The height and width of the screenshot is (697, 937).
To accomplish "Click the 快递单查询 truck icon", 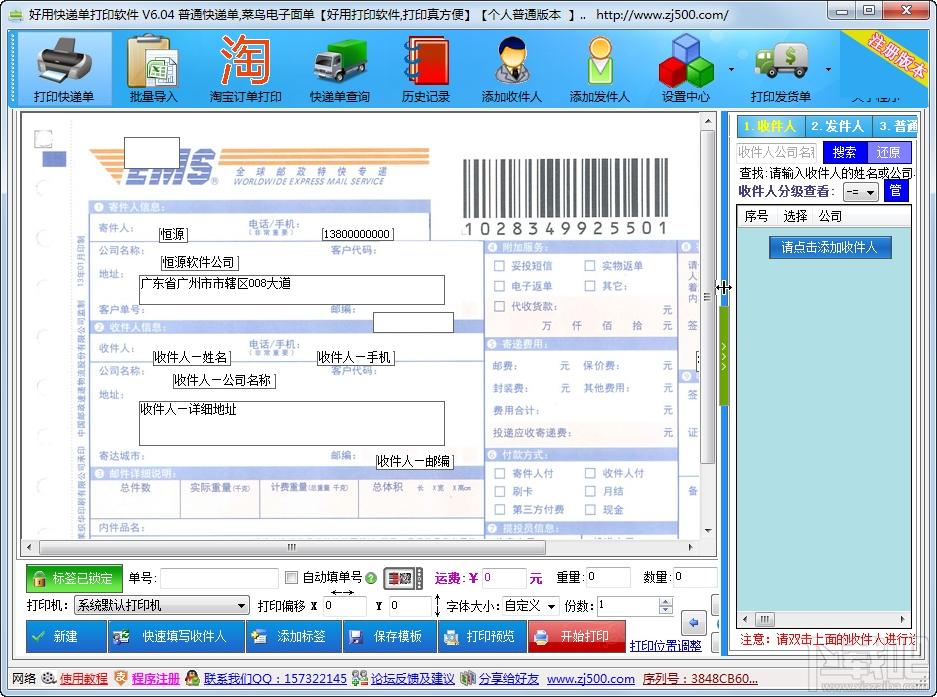I will coord(339,62).
